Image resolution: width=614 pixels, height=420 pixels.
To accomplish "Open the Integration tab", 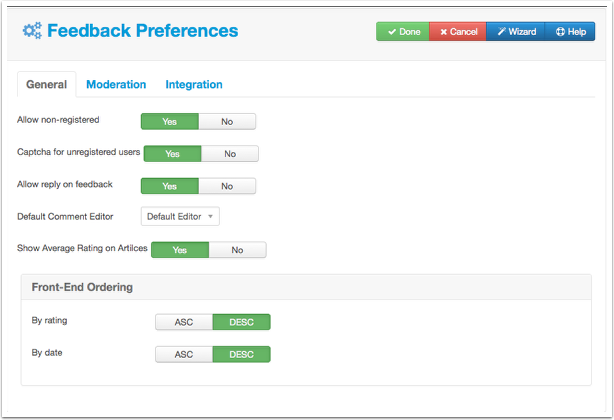I will (194, 85).
